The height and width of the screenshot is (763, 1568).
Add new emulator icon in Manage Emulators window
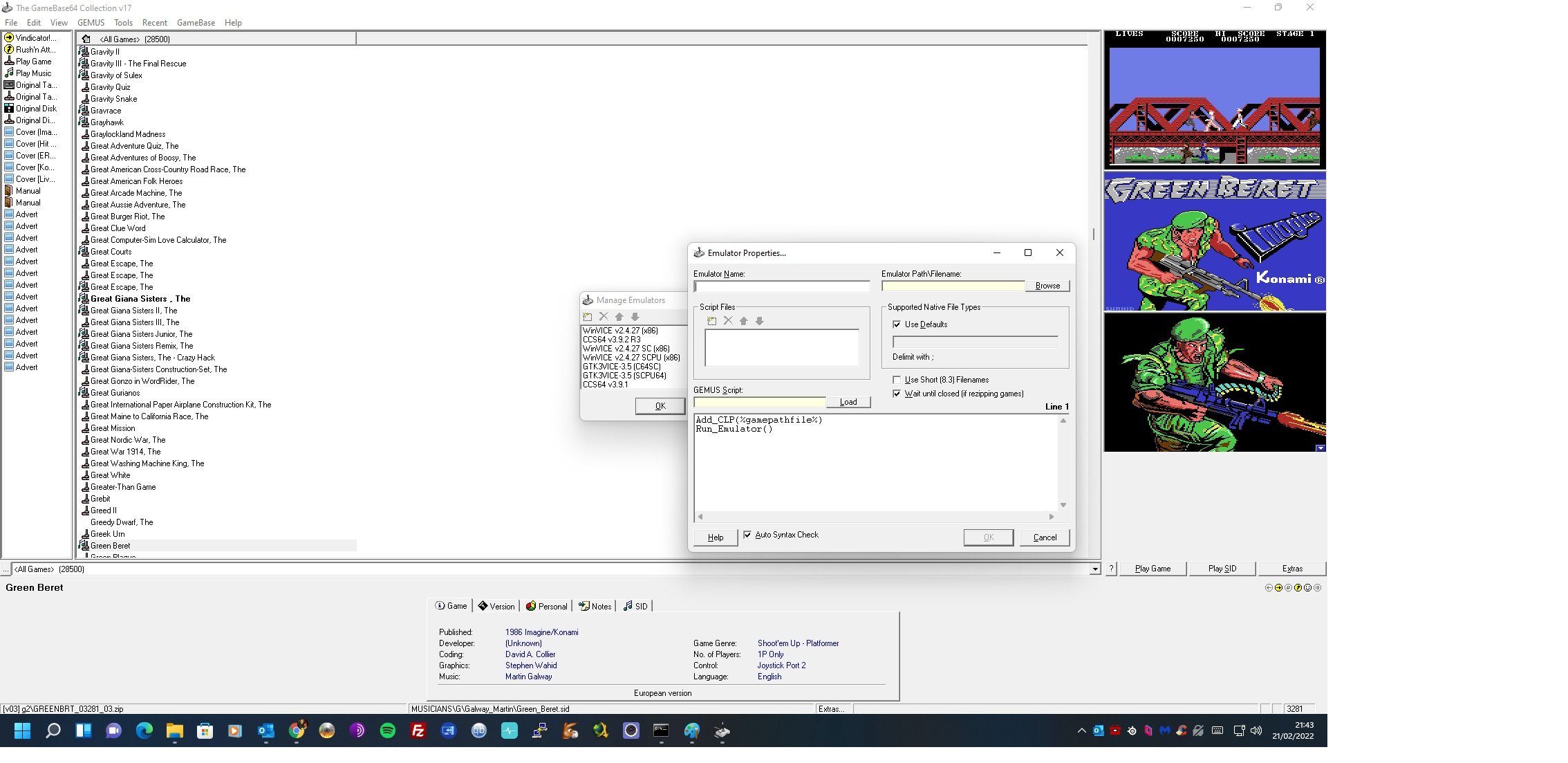click(588, 317)
